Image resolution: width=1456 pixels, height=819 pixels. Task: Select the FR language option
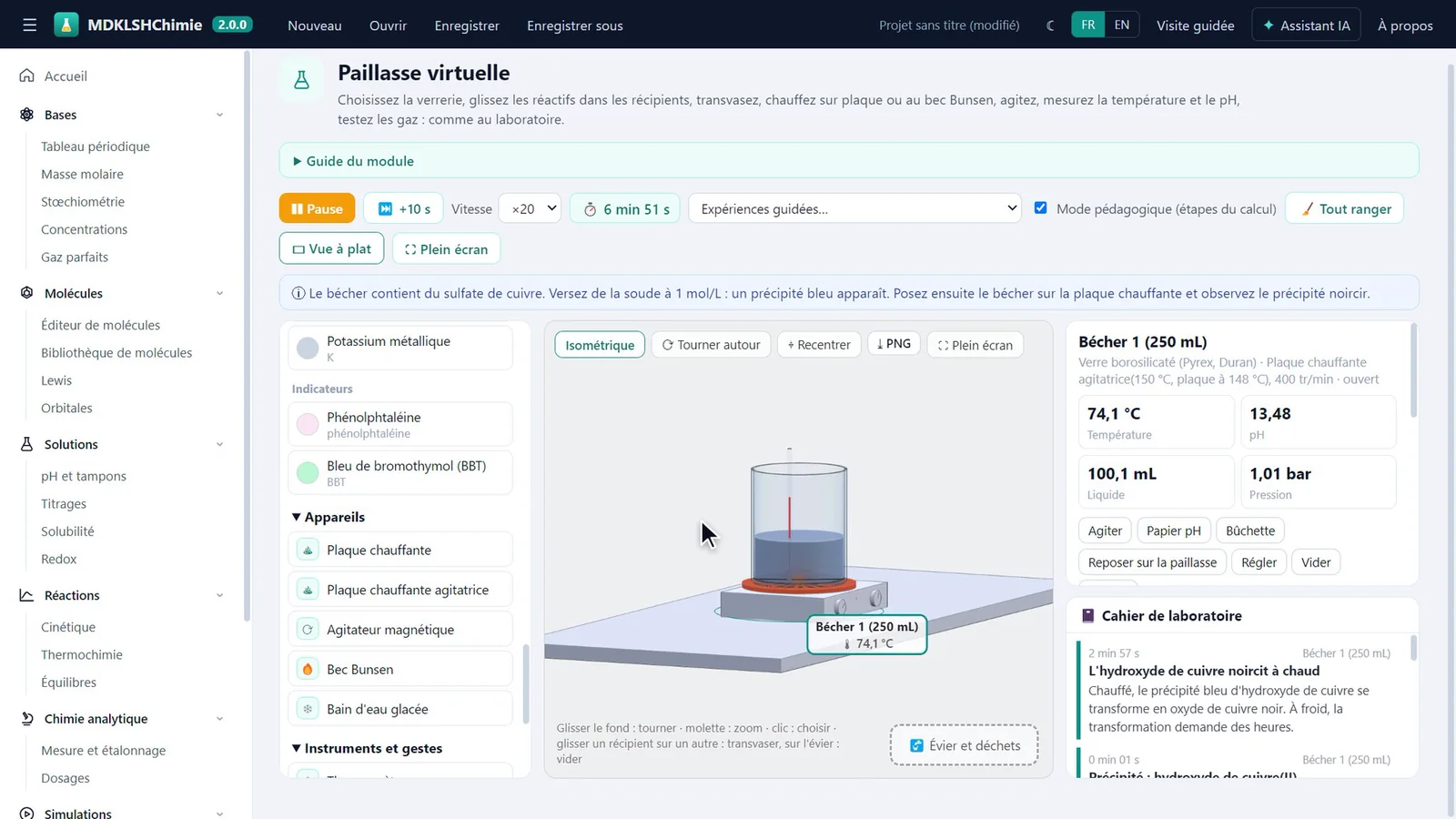click(x=1088, y=25)
